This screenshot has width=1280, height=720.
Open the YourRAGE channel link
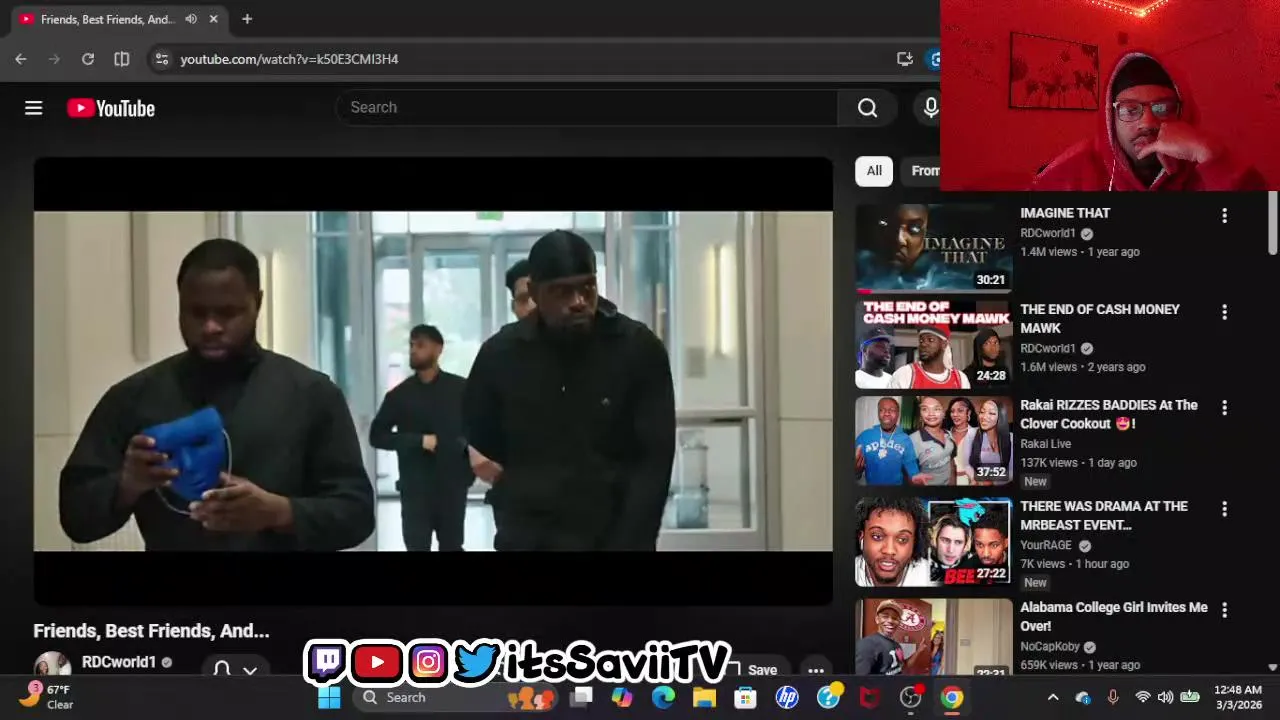(x=1046, y=545)
